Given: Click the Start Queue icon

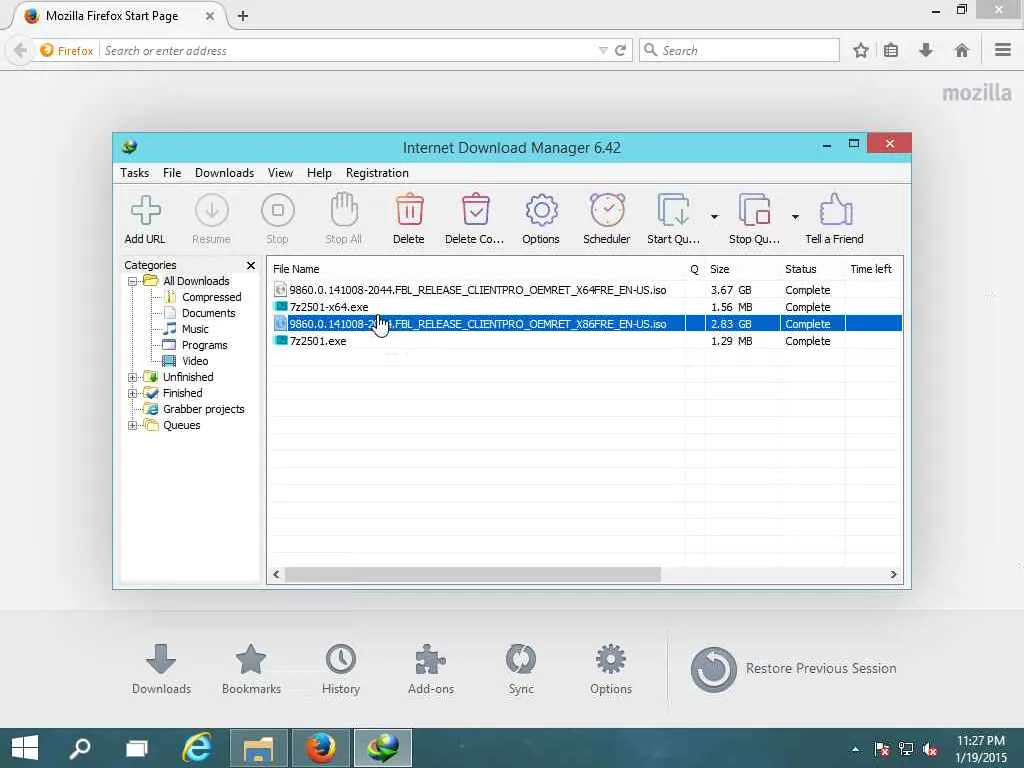Looking at the screenshot, I should [x=673, y=210].
